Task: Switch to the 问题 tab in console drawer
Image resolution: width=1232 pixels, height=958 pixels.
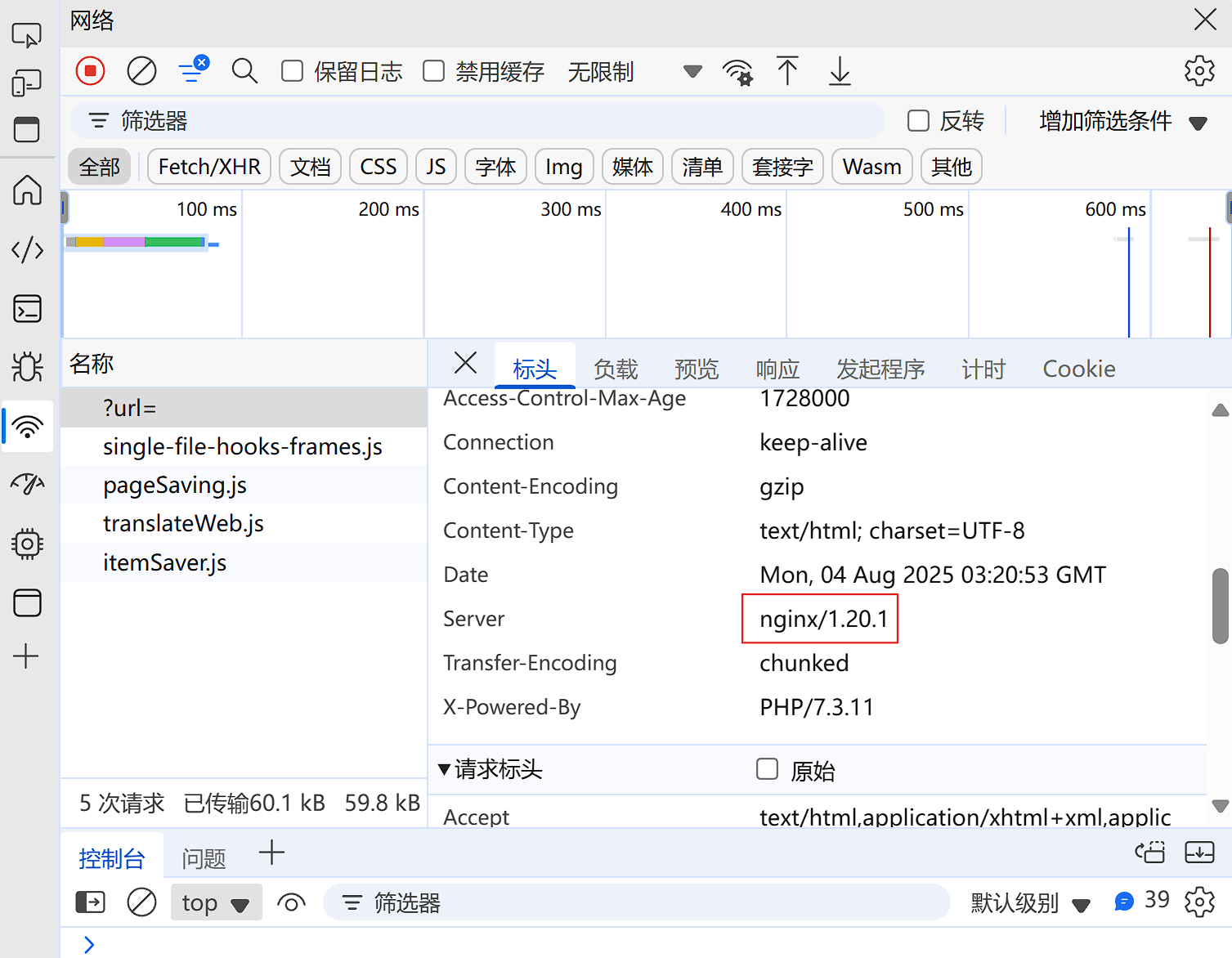Action: tap(203, 857)
